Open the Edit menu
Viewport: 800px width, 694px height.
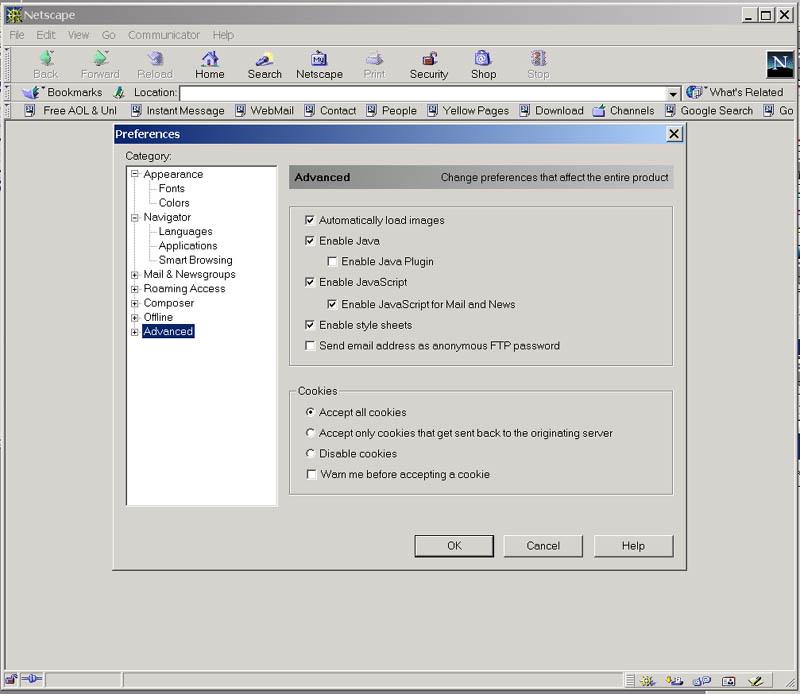point(45,35)
